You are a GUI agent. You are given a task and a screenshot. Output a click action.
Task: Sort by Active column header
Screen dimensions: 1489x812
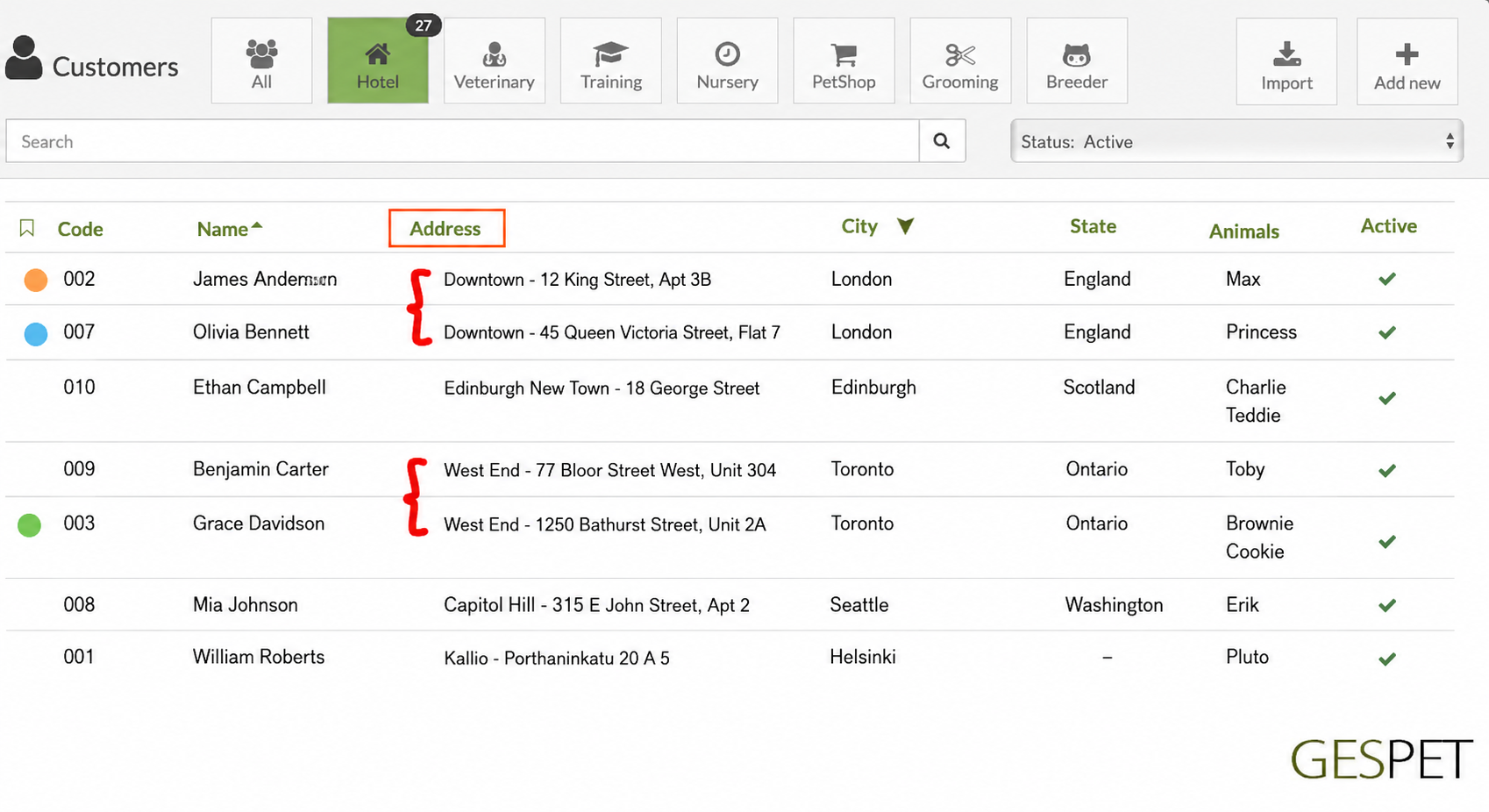coord(1389,226)
